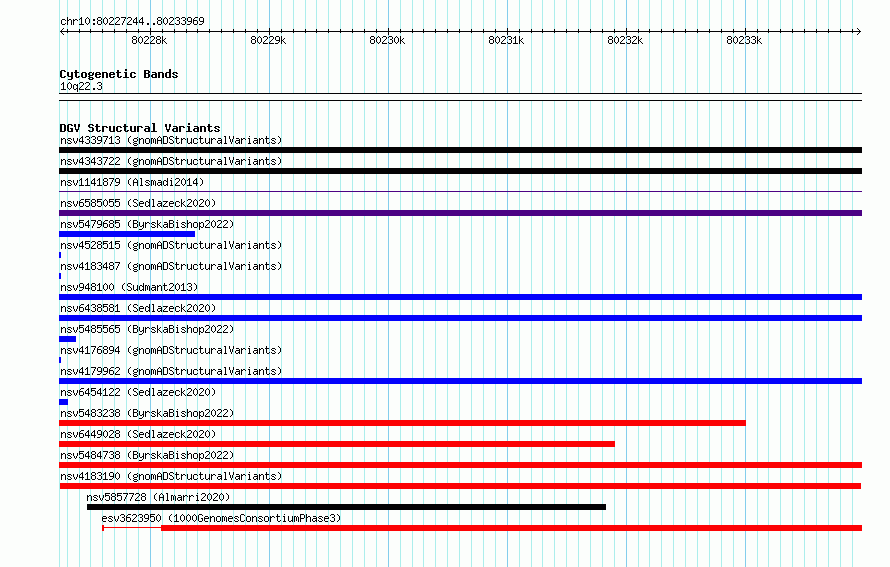
Task: Click the 80229k ruler label
Action: 268,40
